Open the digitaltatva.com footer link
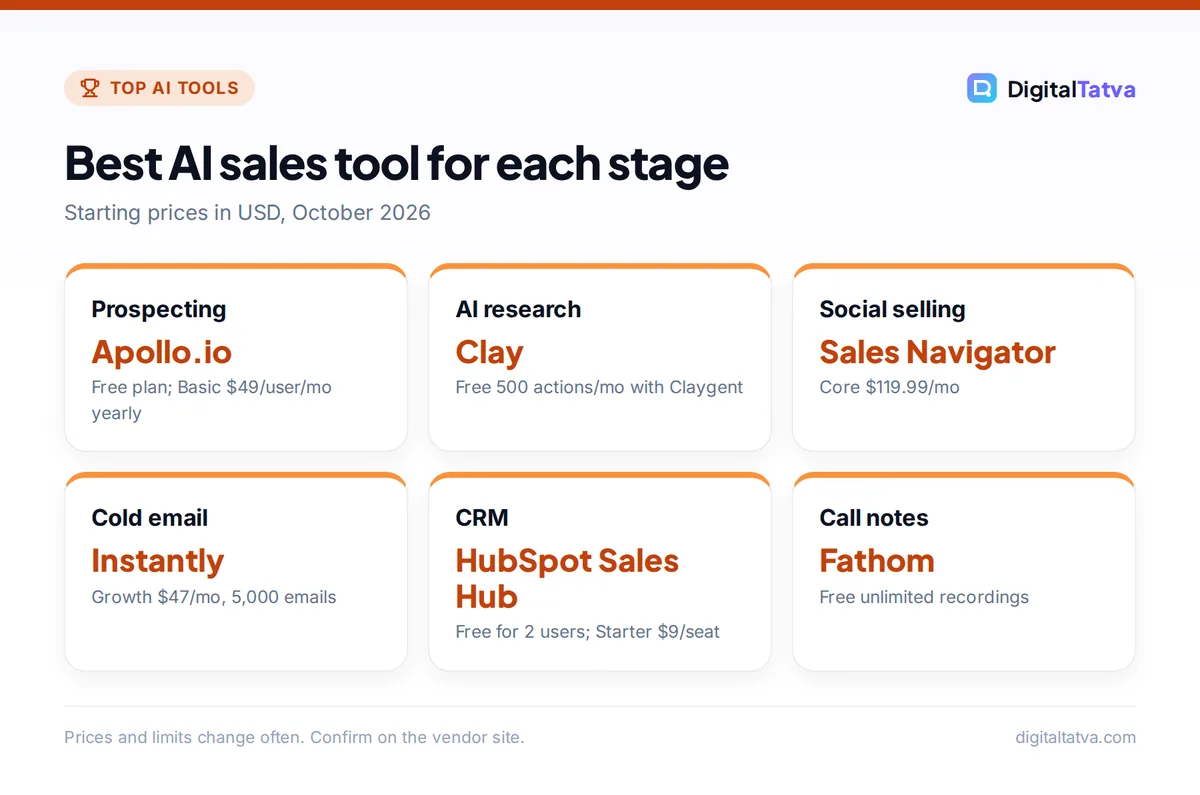Viewport: 1200px width, 795px height. pos(1075,737)
